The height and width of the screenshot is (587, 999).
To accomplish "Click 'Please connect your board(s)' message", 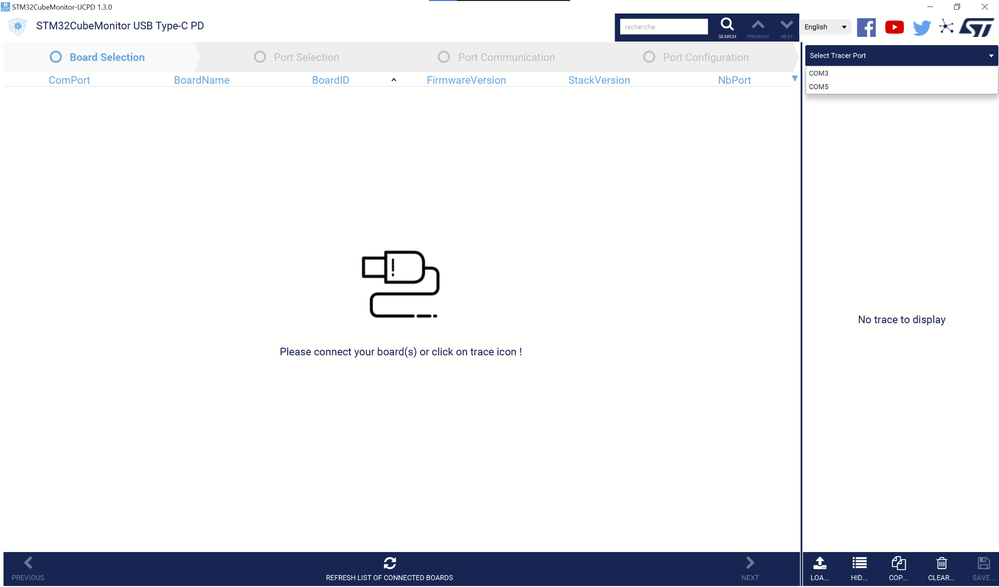I will pyautogui.click(x=401, y=352).
